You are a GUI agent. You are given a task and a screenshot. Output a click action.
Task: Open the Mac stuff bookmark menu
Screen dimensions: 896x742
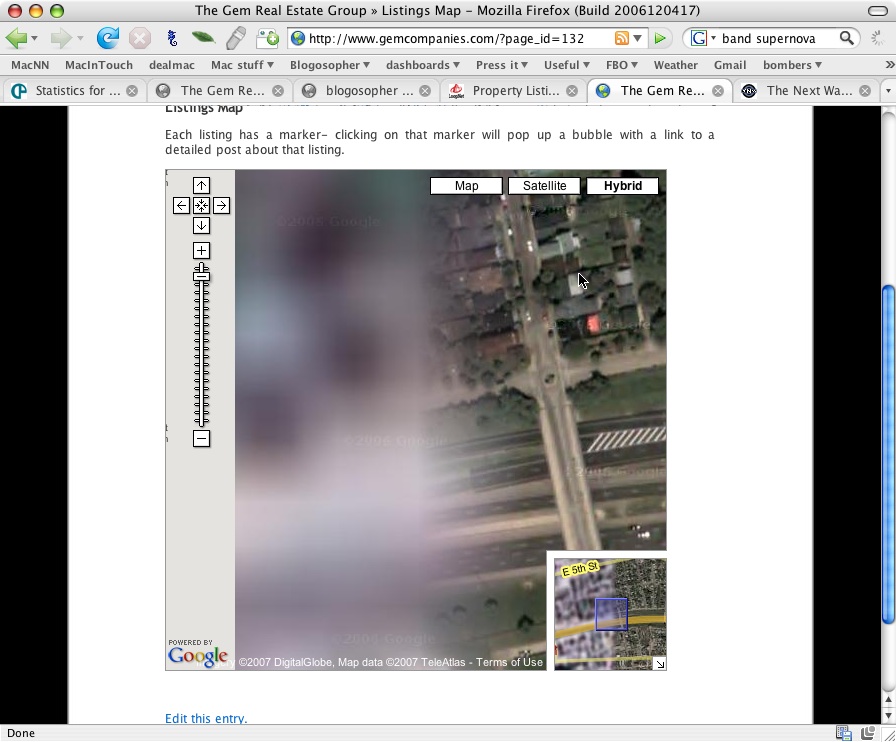click(242, 65)
